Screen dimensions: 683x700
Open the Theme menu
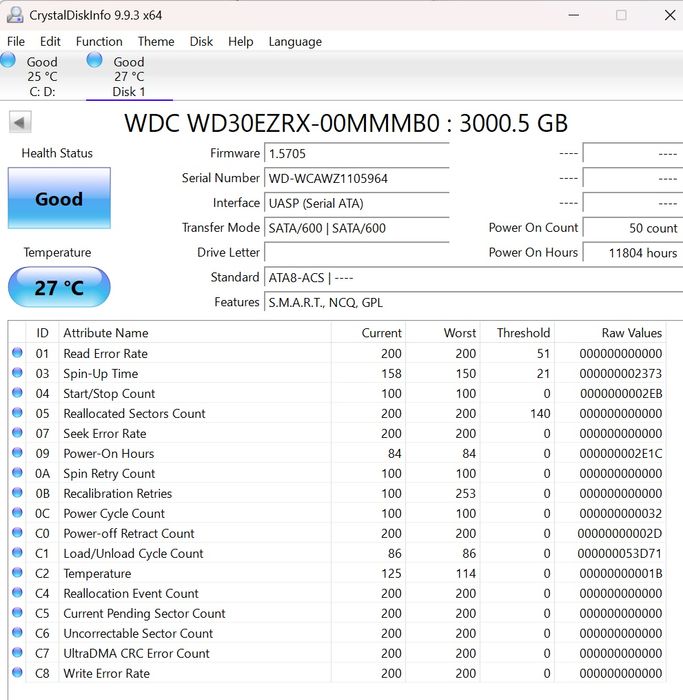tap(156, 42)
